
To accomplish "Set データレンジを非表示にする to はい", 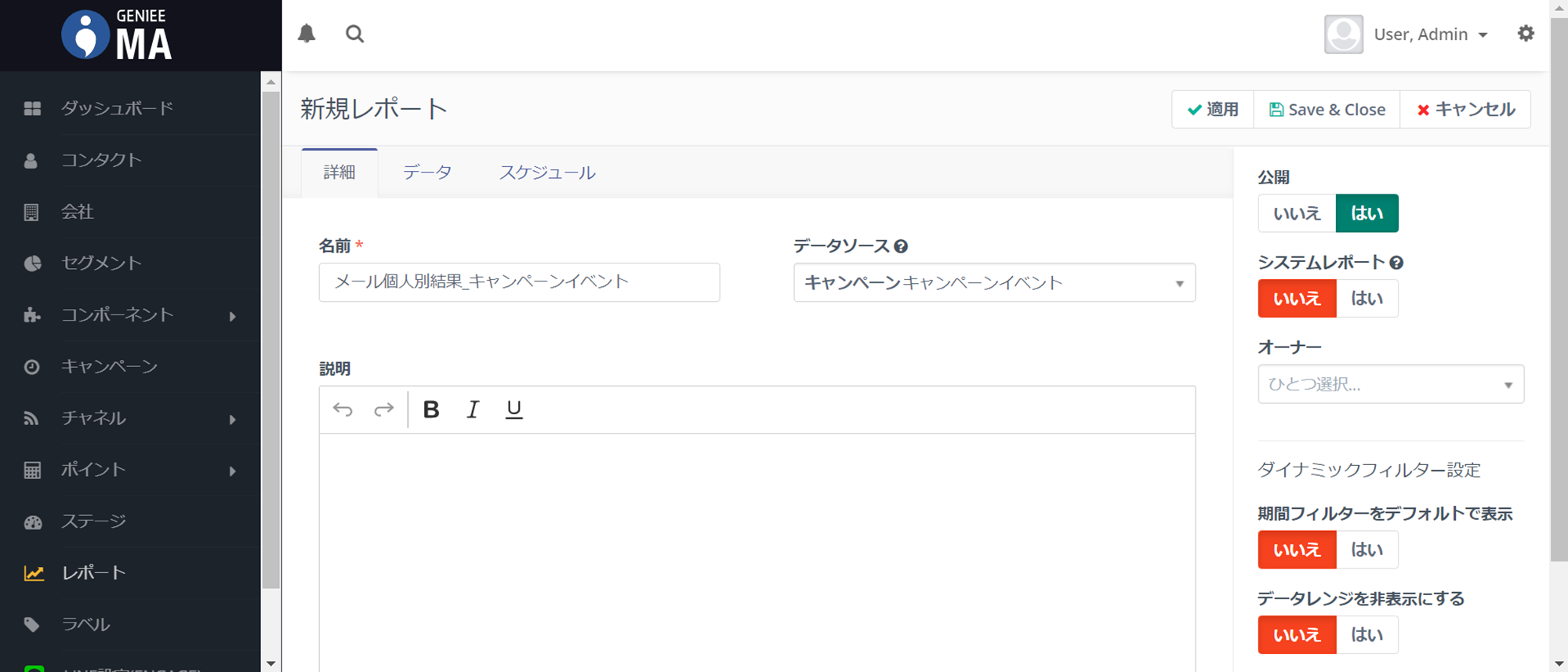I will click(x=1367, y=634).
